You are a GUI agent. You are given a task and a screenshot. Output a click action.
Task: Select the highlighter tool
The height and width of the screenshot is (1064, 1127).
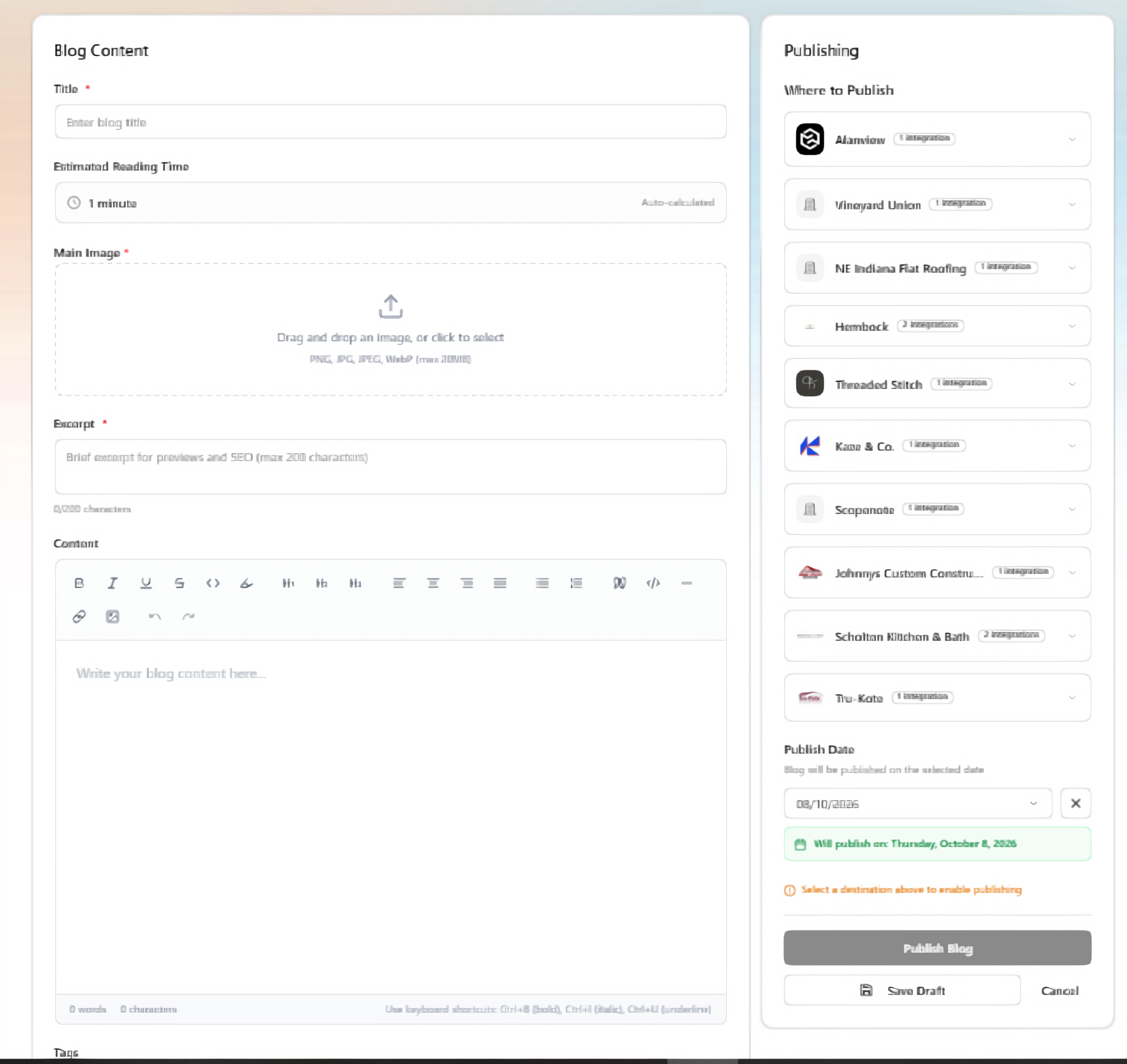(x=246, y=583)
